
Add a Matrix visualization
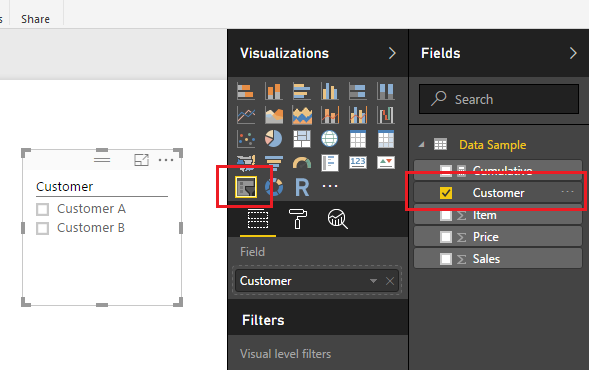(386, 139)
